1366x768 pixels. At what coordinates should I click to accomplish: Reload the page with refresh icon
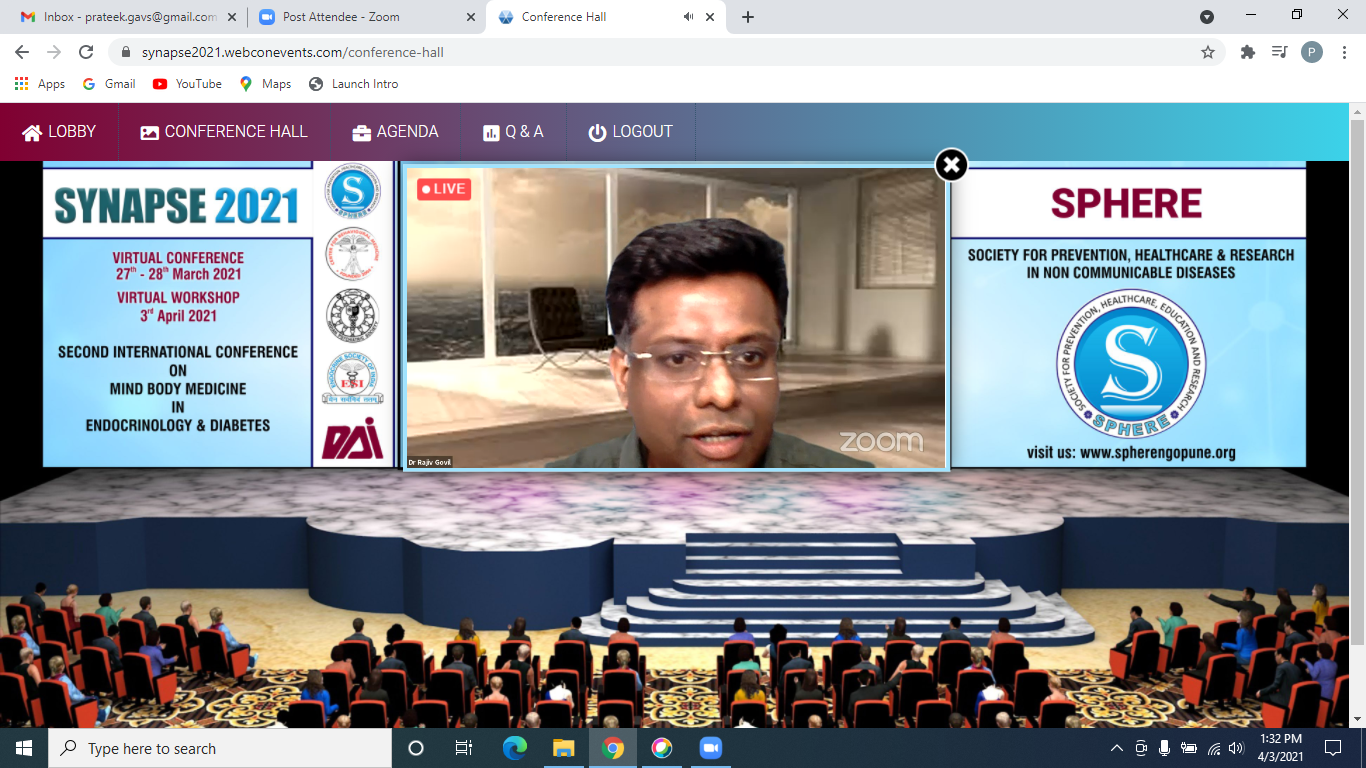[x=86, y=52]
